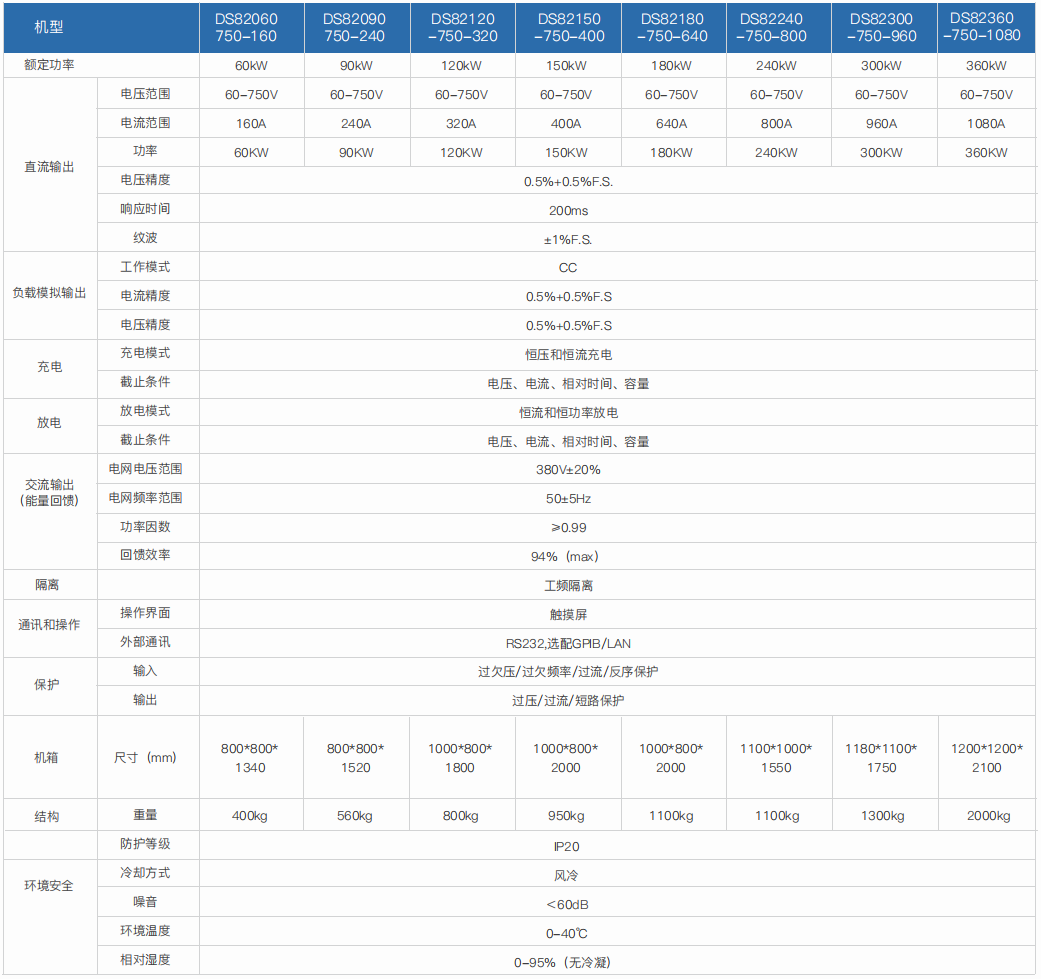
Task: Click the 电压范围 row label
Action: [x=145, y=94]
